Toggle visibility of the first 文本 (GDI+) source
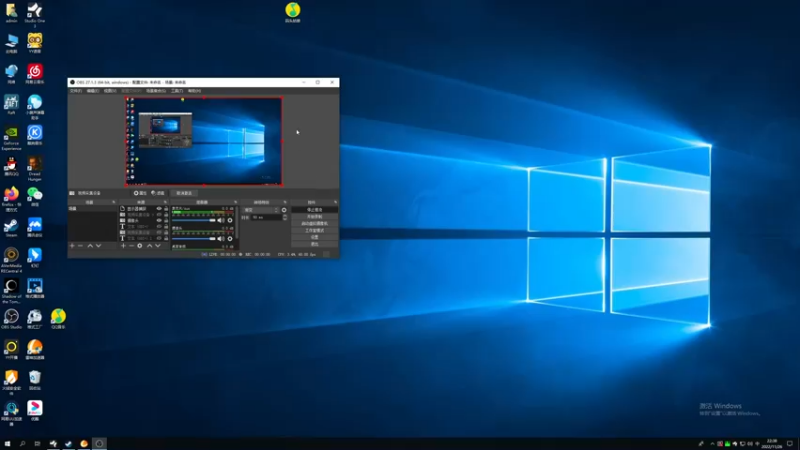800x450 pixels. tap(159, 227)
